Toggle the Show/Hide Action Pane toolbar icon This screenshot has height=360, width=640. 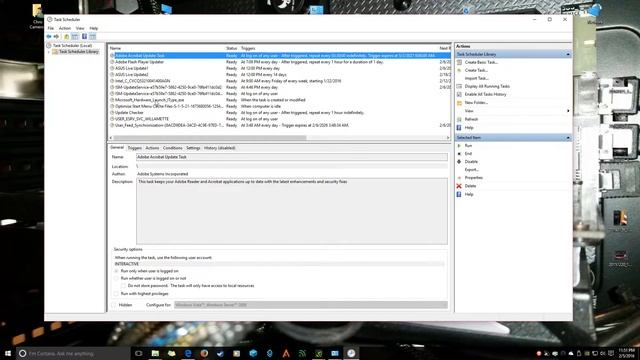(93, 37)
